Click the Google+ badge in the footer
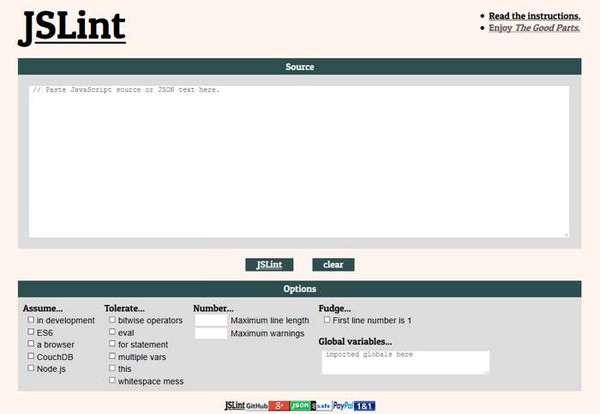 (x=279, y=406)
